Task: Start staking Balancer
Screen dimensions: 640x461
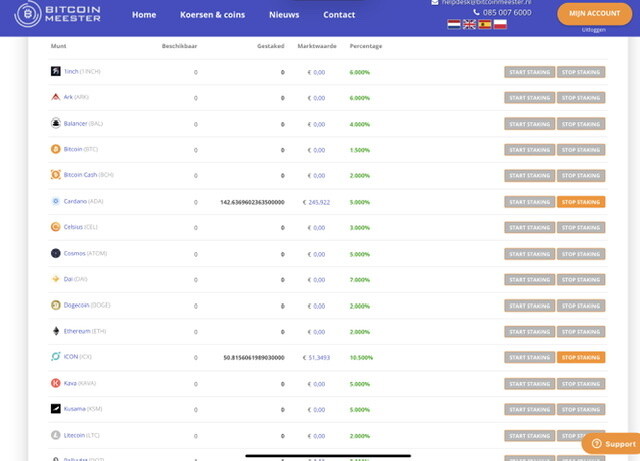Action: 529,124
